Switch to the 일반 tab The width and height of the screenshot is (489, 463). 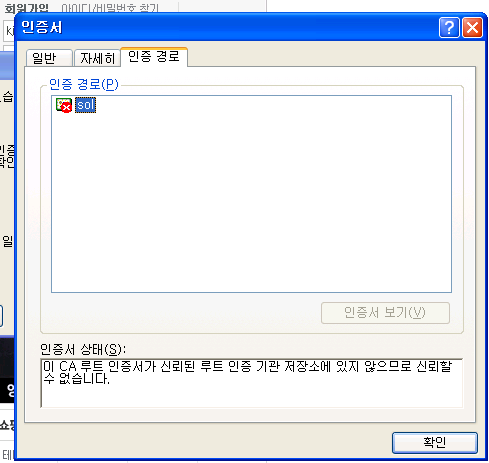point(49,58)
